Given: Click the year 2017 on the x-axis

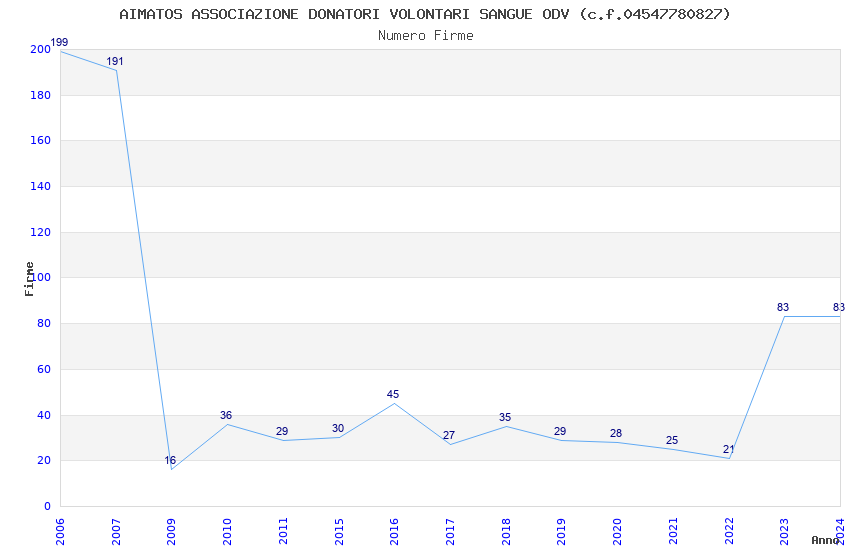Looking at the screenshot, I should (x=450, y=531).
